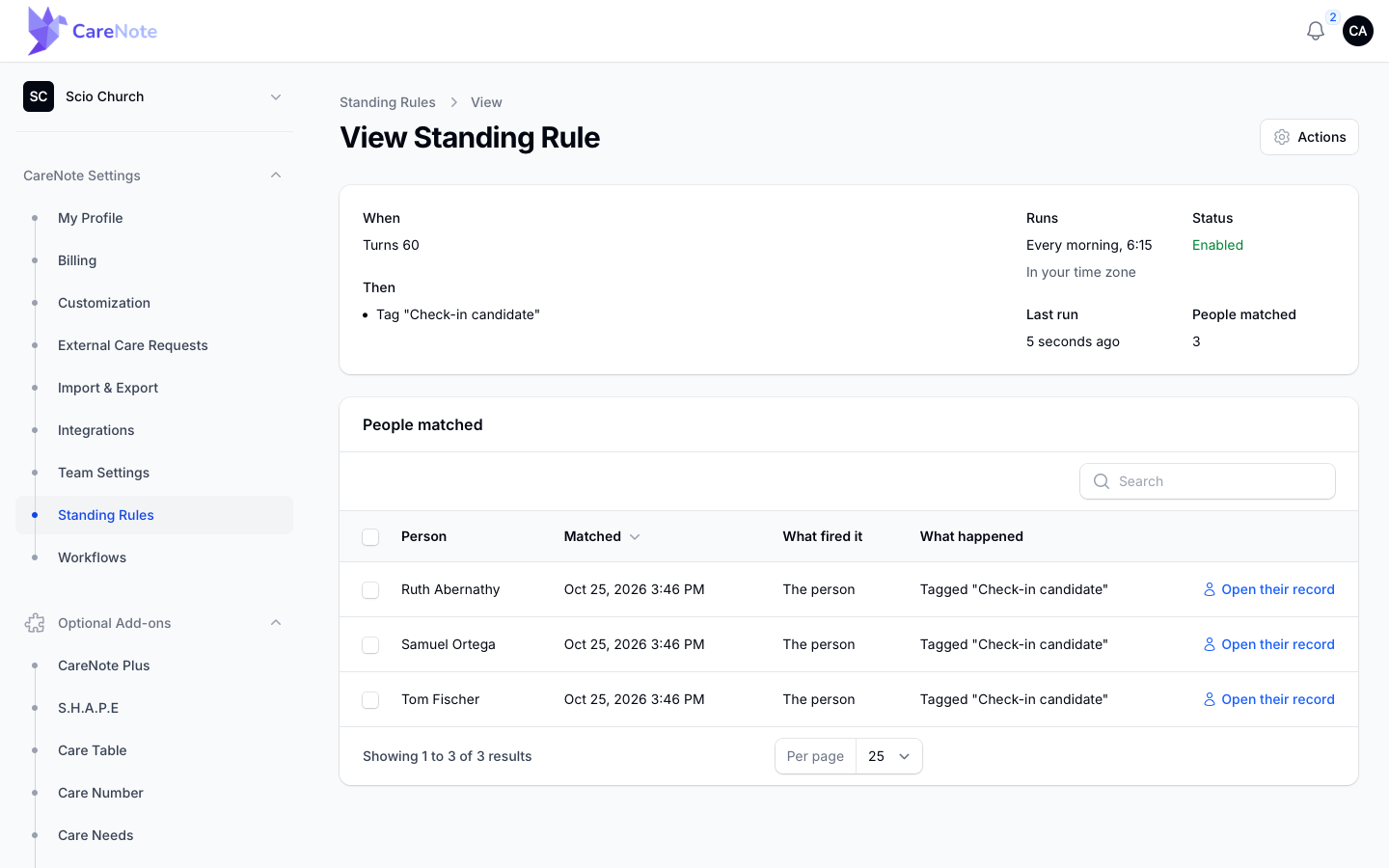Image resolution: width=1389 pixels, height=868 pixels.
Task: Click the rule action Tag "Check-in candidate"
Action: pyautogui.click(x=458, y=314)
